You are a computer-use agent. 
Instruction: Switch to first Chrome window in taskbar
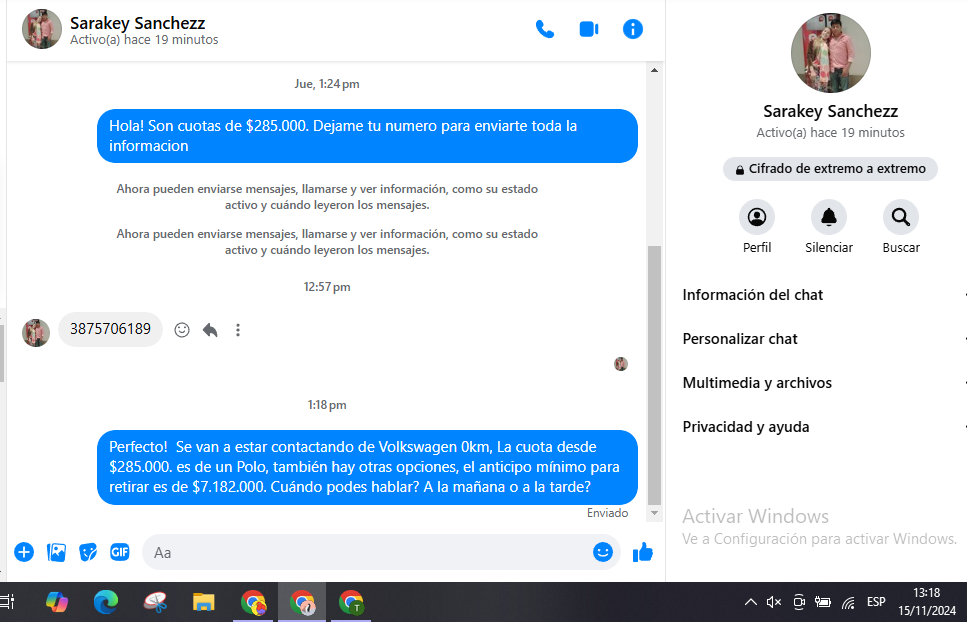tap(253, 602)
